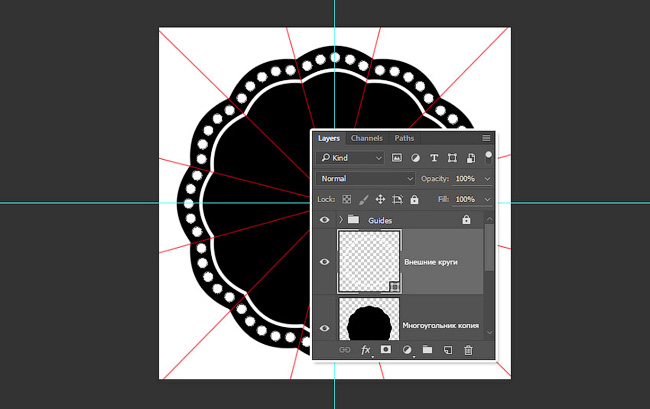Click the Многоугольник копия layer thumbnail
Image resolution: width=650 pixels, height=409 pixels.
369,319
